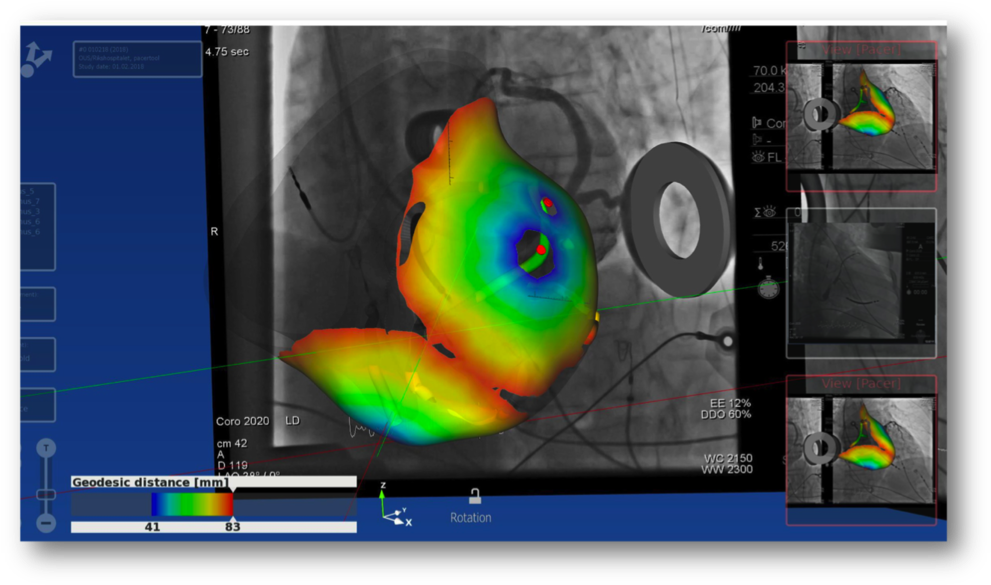Select the upper red marker on heart
The image size is (991, 585).
(x=548, y=204)
